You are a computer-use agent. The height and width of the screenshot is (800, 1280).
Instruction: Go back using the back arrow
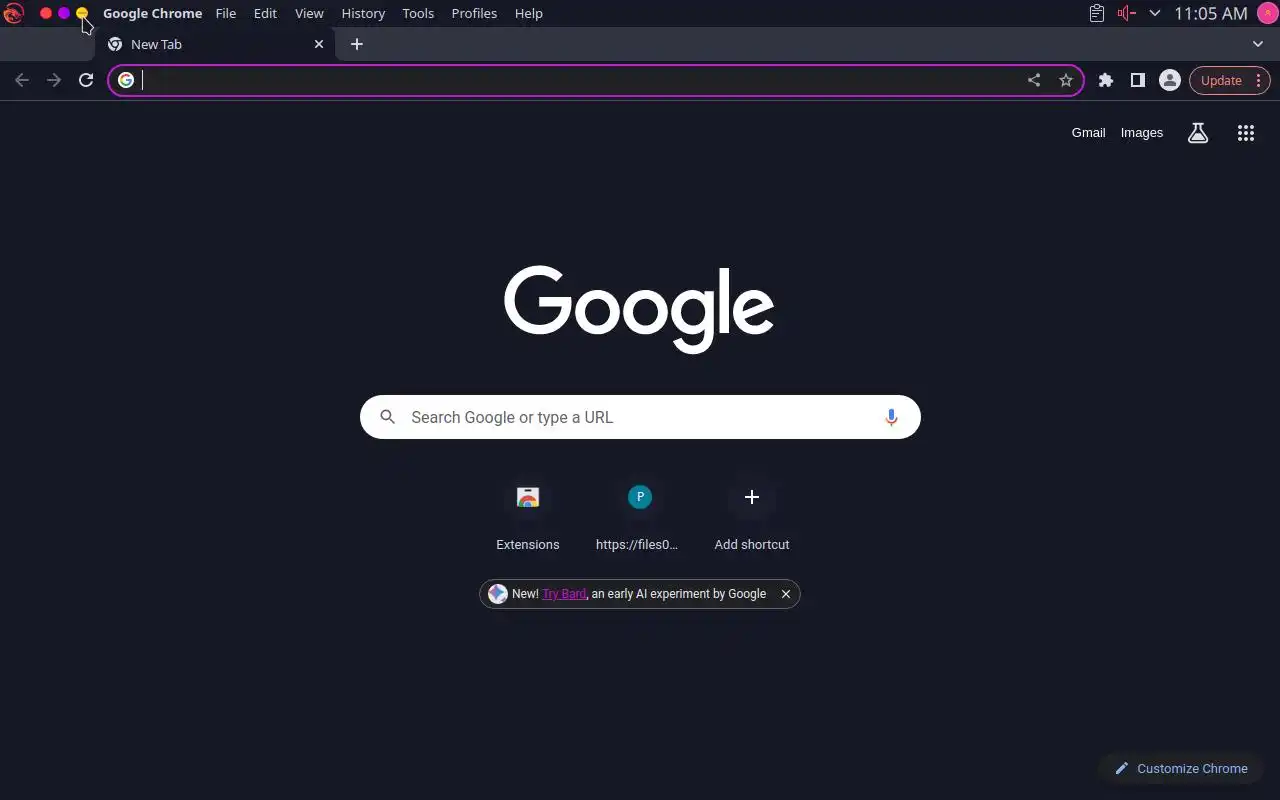click(22, 80)
